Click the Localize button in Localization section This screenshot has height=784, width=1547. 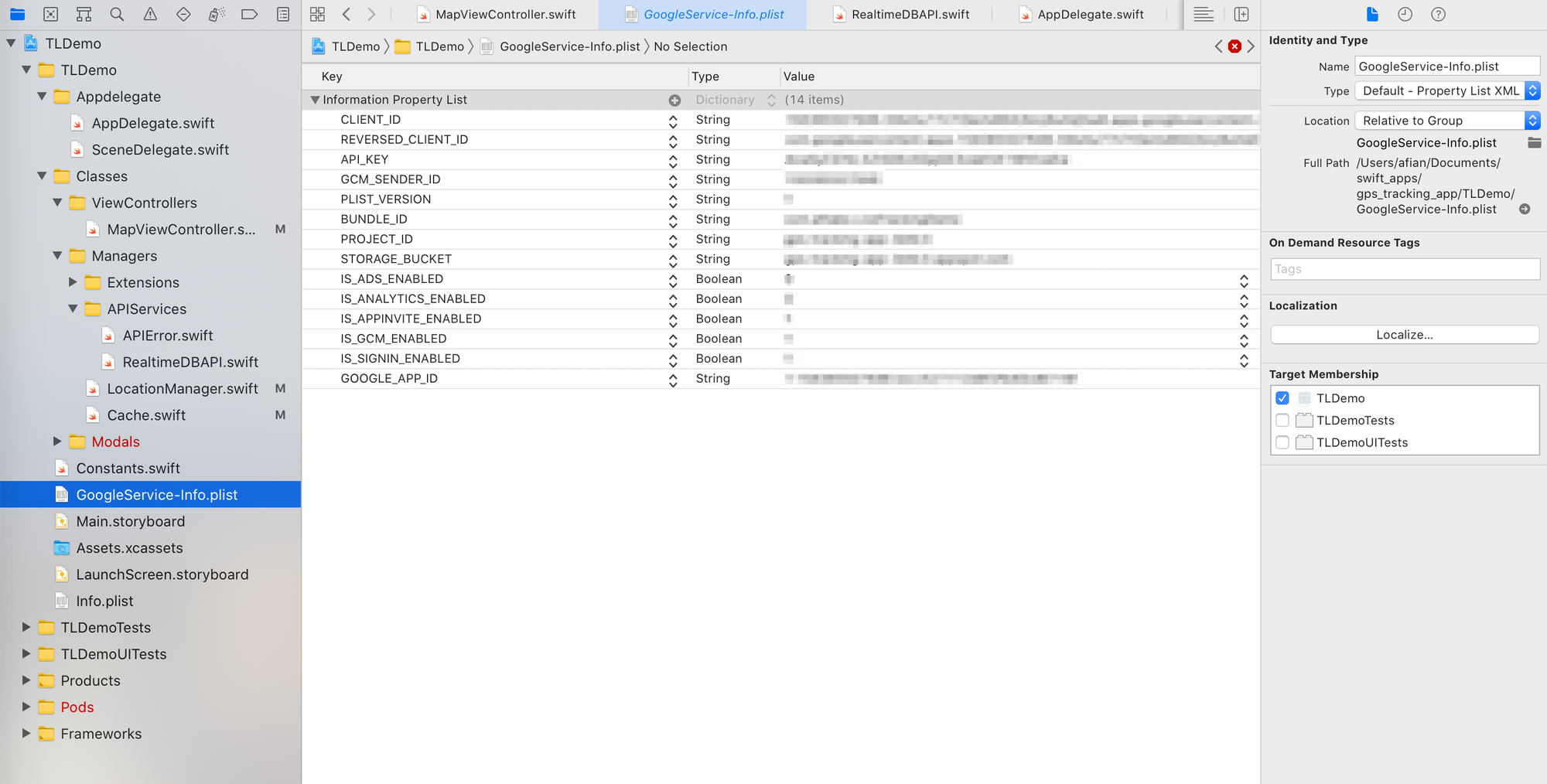pos(1404,334)
